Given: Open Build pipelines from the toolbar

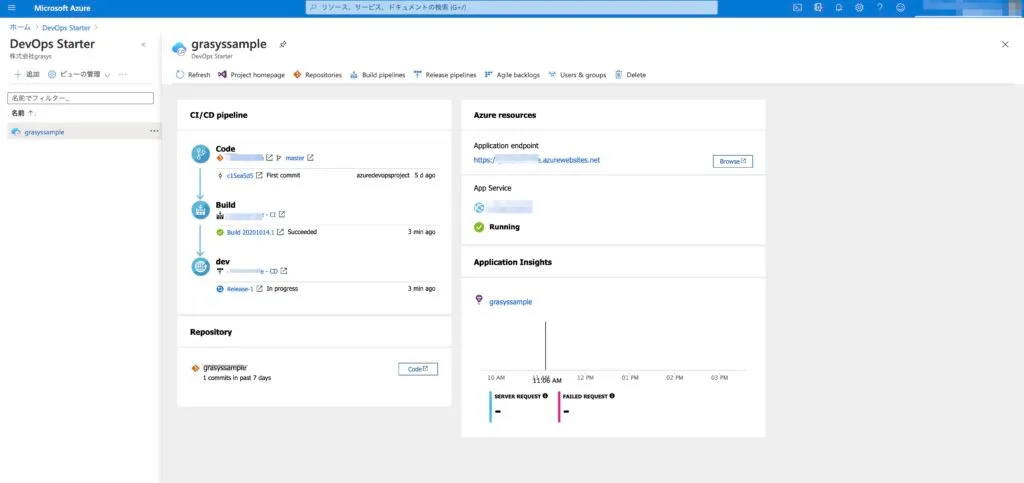Looking at the screenshot, I should [377, 74].
